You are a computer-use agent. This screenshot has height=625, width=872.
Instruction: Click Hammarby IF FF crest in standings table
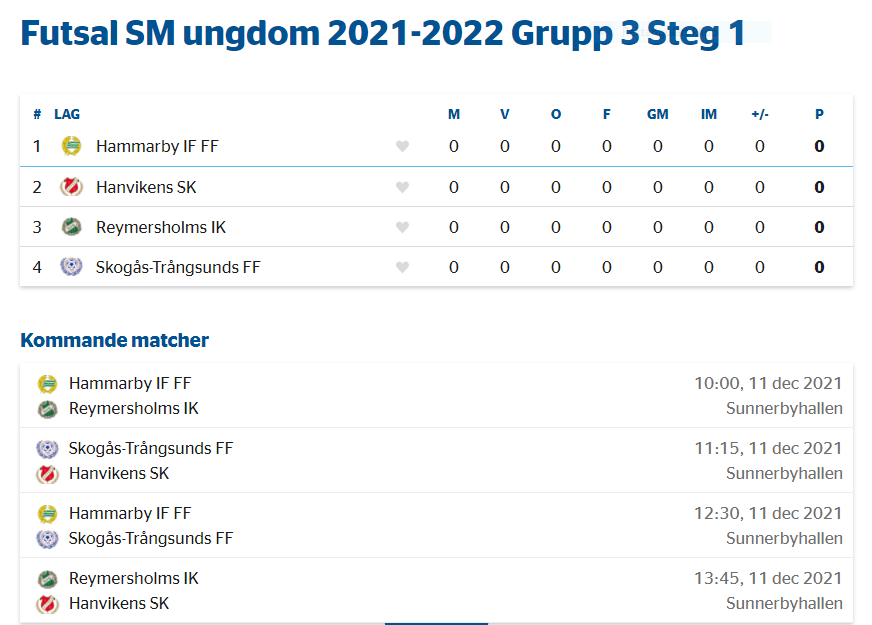pos(71,146)
